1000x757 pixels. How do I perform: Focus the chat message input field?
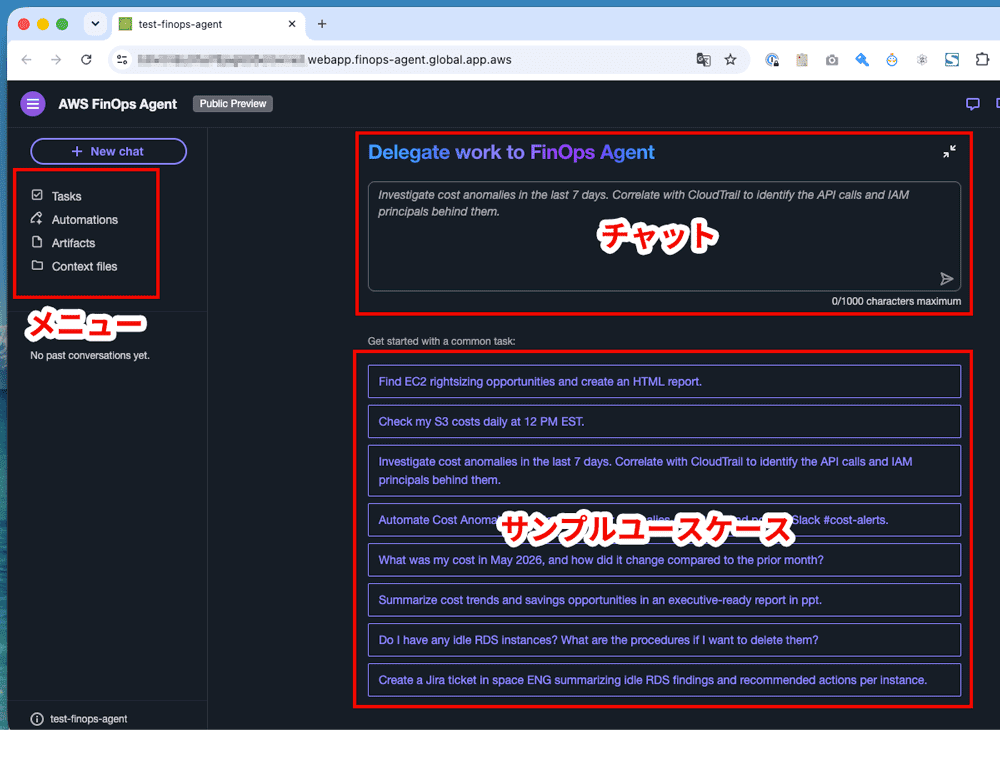point(664,236)
